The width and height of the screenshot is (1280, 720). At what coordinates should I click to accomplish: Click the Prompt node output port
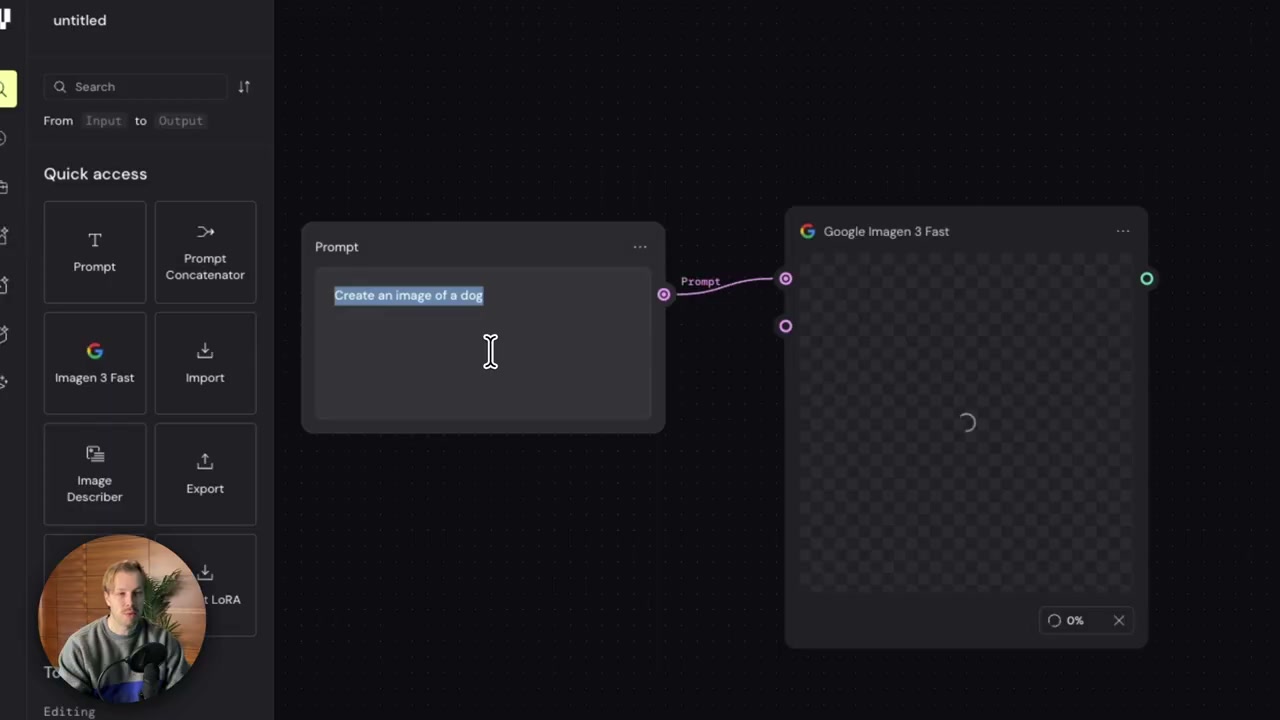[664, 294]
